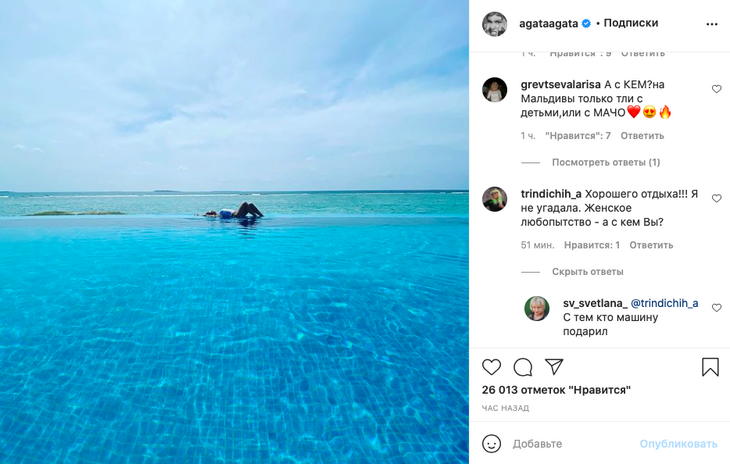Like sv_svetlana_'s reply with the heart
The width and height of the screenshot is (730, 464).
[716, 308]
